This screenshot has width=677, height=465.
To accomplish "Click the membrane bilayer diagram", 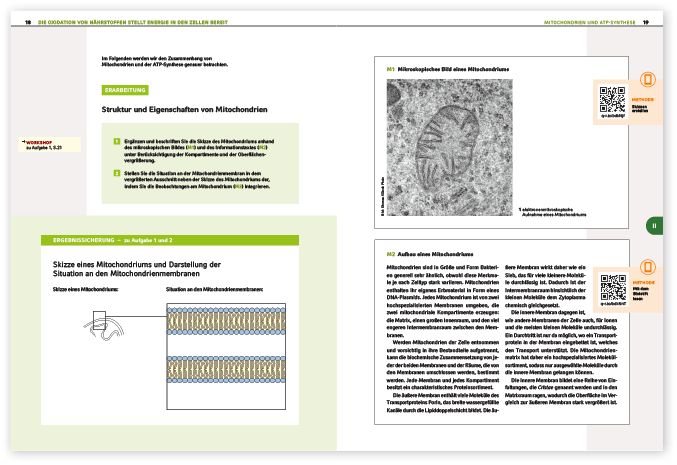I will pyautogui.click(x=226, y=356).
